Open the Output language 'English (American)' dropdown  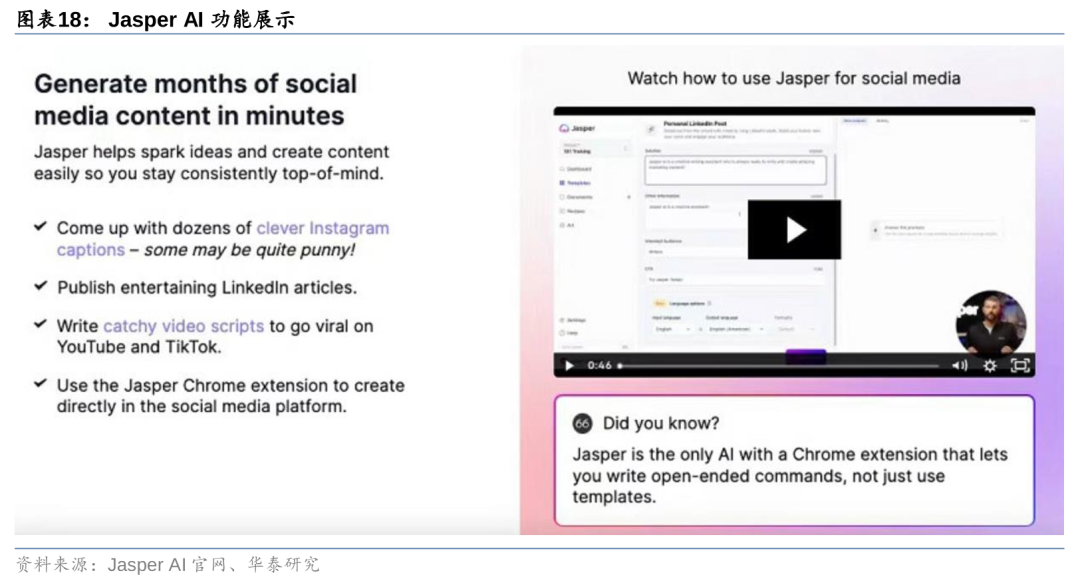(x=735, y=329)
